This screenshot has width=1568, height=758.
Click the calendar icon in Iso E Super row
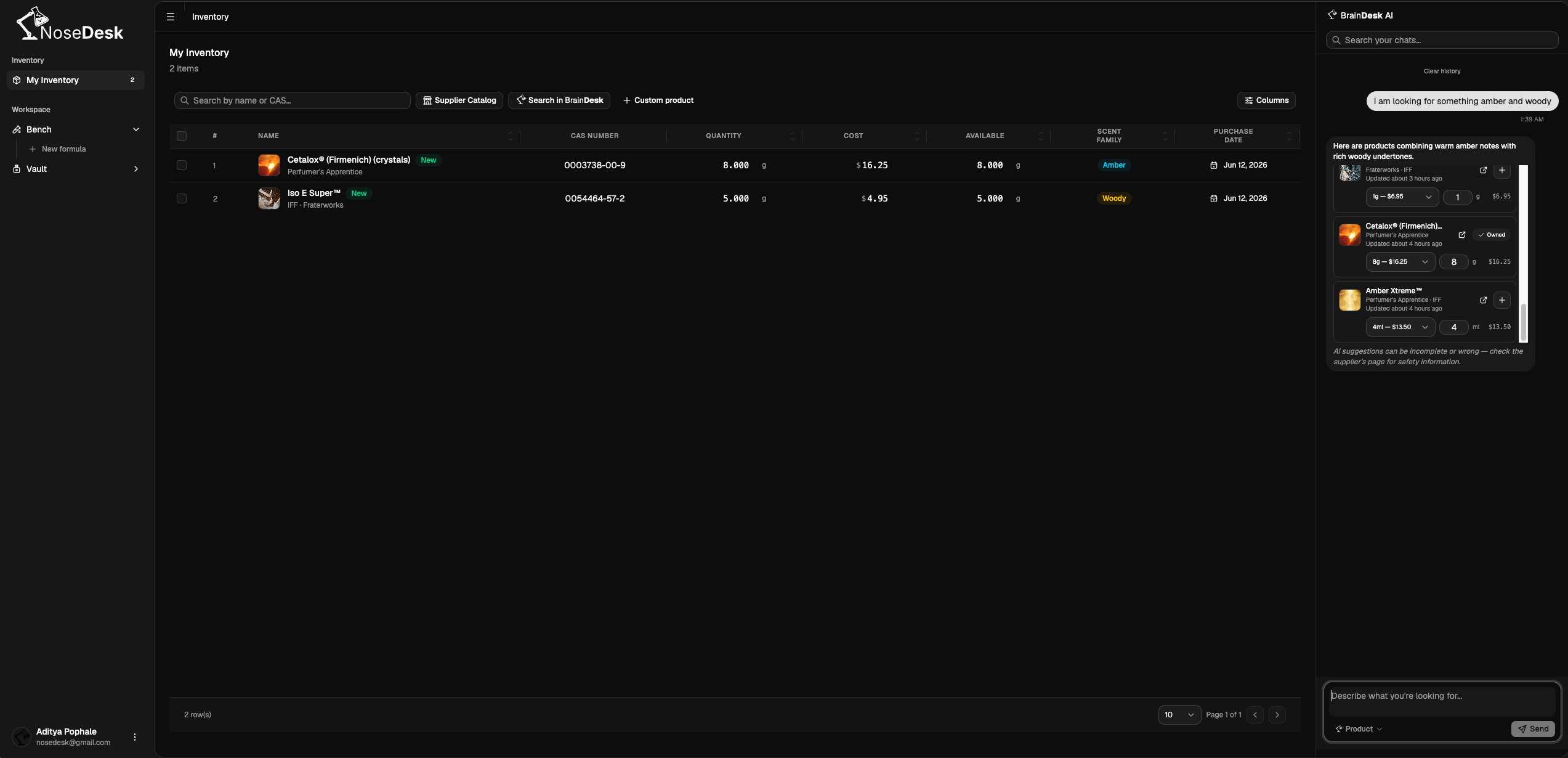[x=1214, y=198]
